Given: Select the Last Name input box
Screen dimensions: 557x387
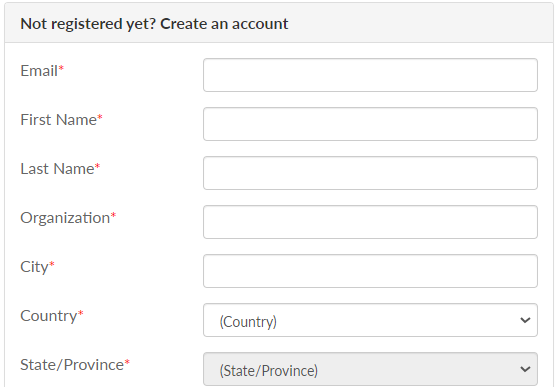Looking at the screenshot, I should point(370,173).
